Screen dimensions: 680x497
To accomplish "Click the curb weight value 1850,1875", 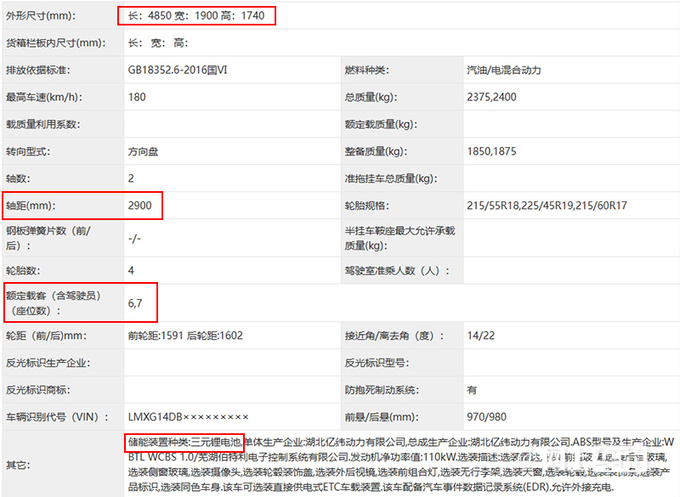I will click(492, 152).
